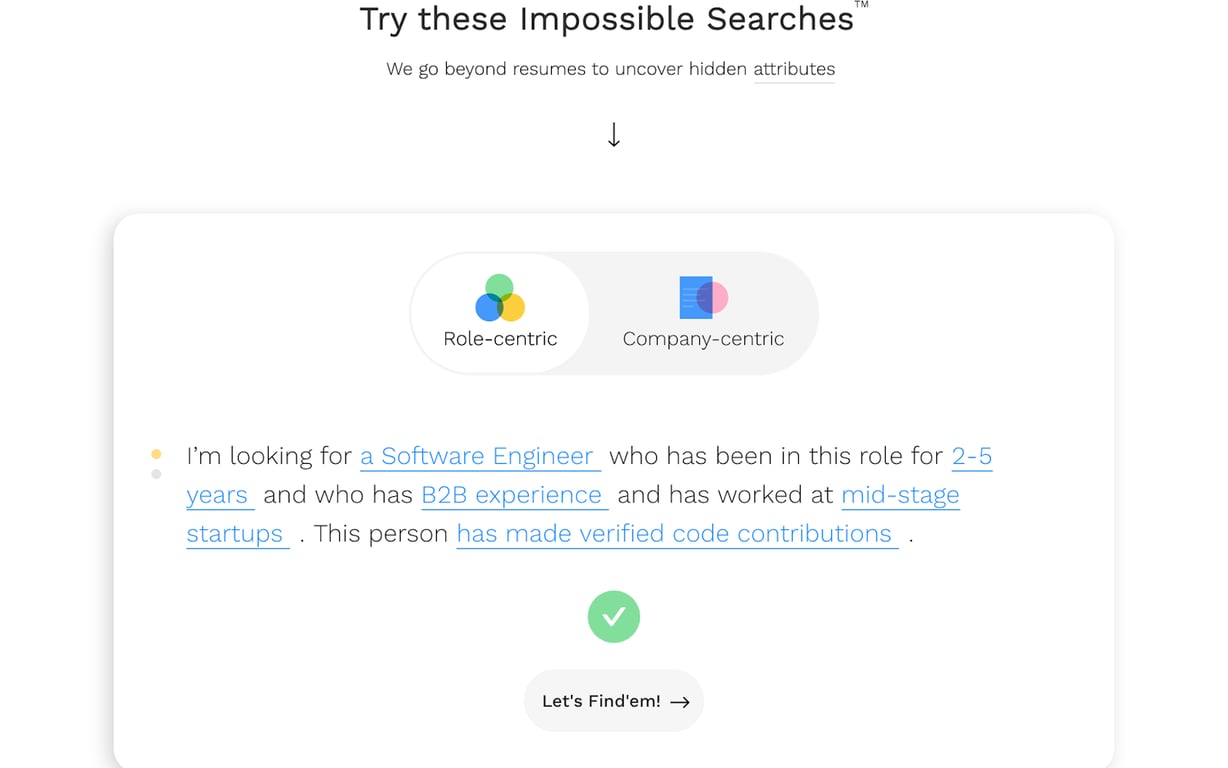Click the downward arrow under the subtitle
The width and height of the screenshot is (1228, 768).
pos(614,135)
